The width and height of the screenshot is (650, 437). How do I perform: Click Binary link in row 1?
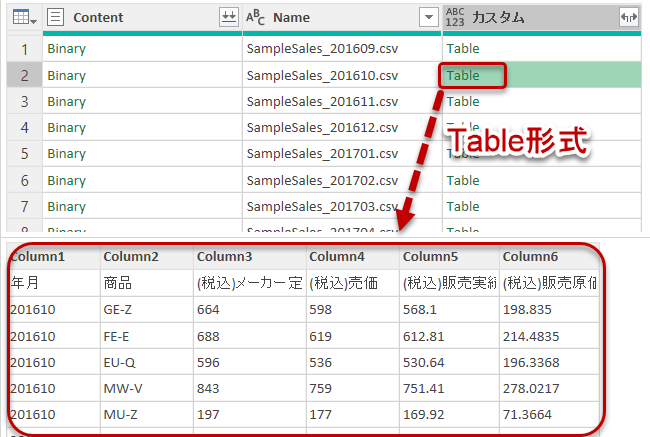(66, 49)
